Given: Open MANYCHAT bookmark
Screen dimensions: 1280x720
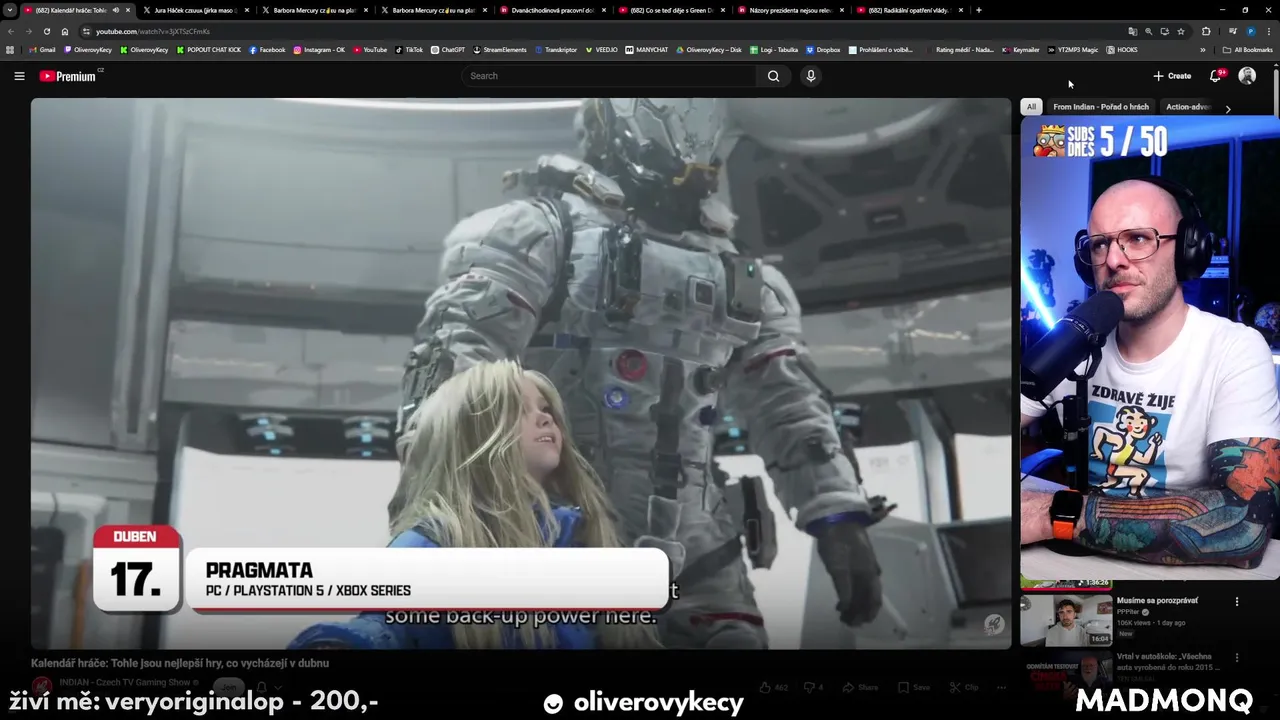Looking at the screenshot, I should [647, 49].
